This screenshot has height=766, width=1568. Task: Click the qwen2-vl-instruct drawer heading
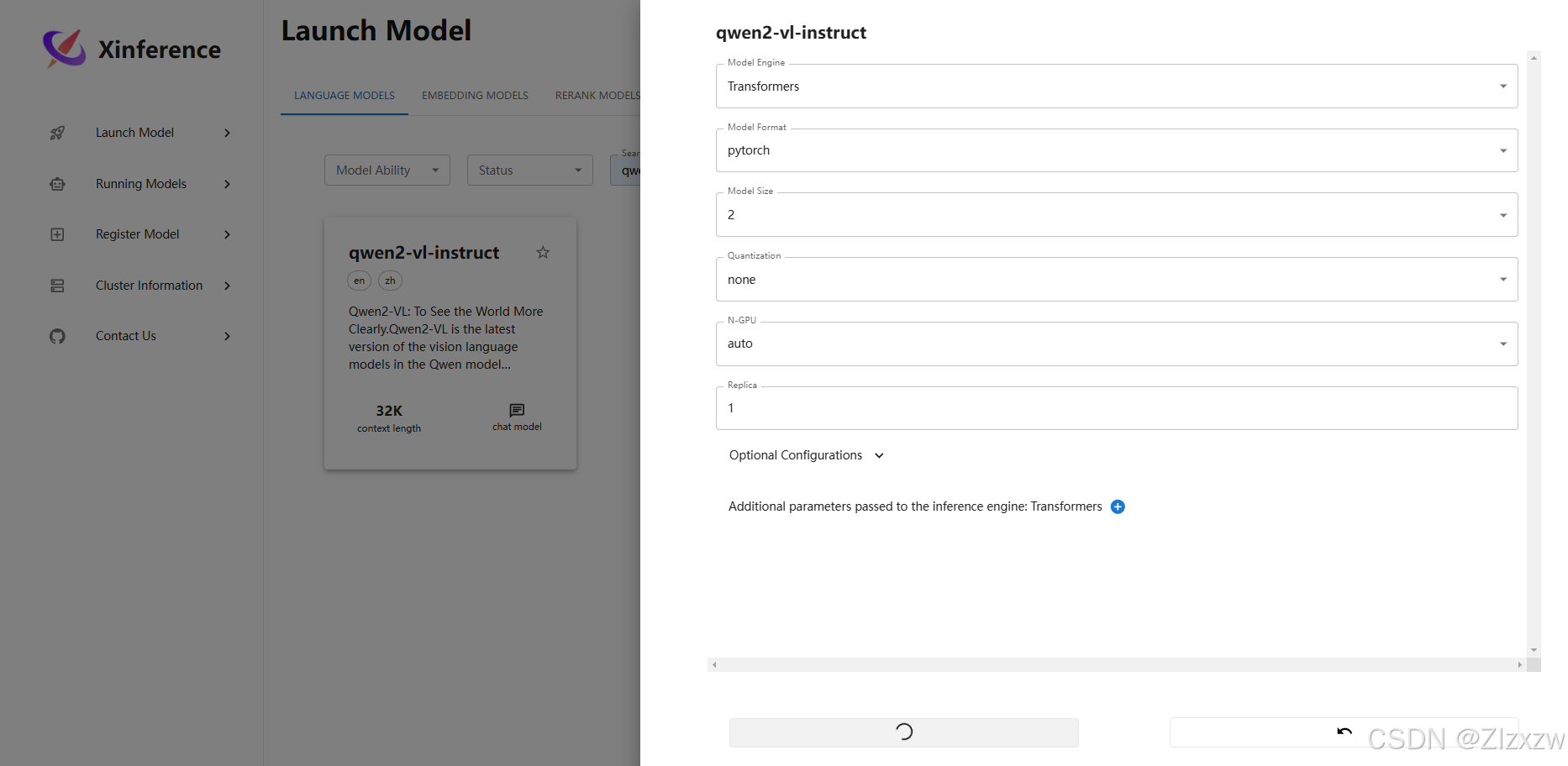coord(791,33)
